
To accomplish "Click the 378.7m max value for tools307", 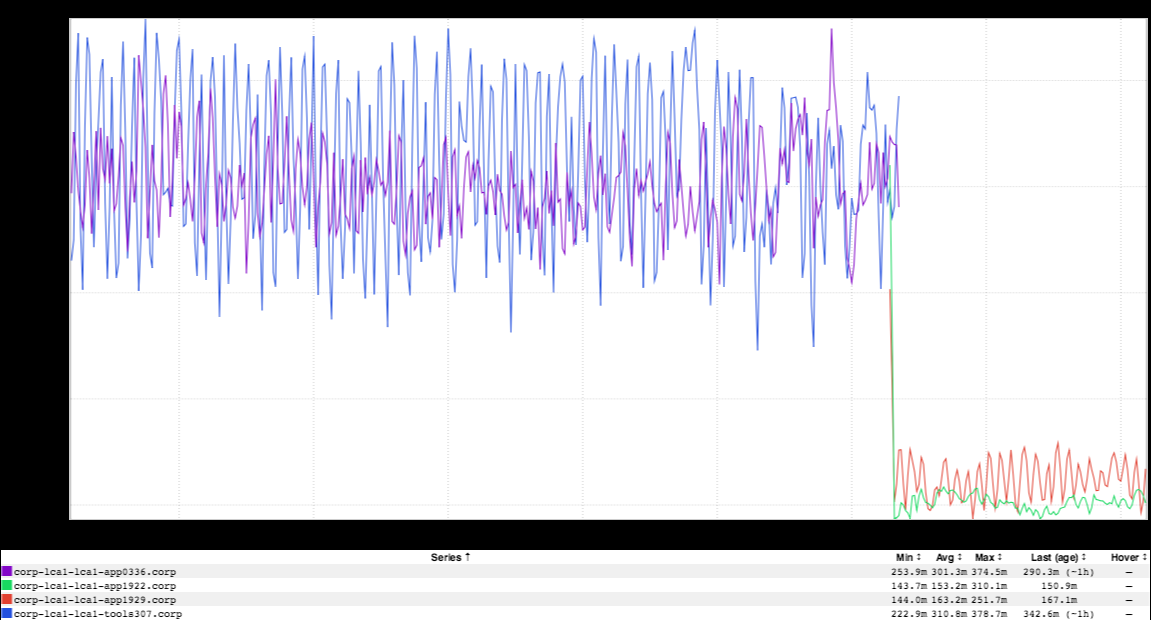I will [989, 614].
